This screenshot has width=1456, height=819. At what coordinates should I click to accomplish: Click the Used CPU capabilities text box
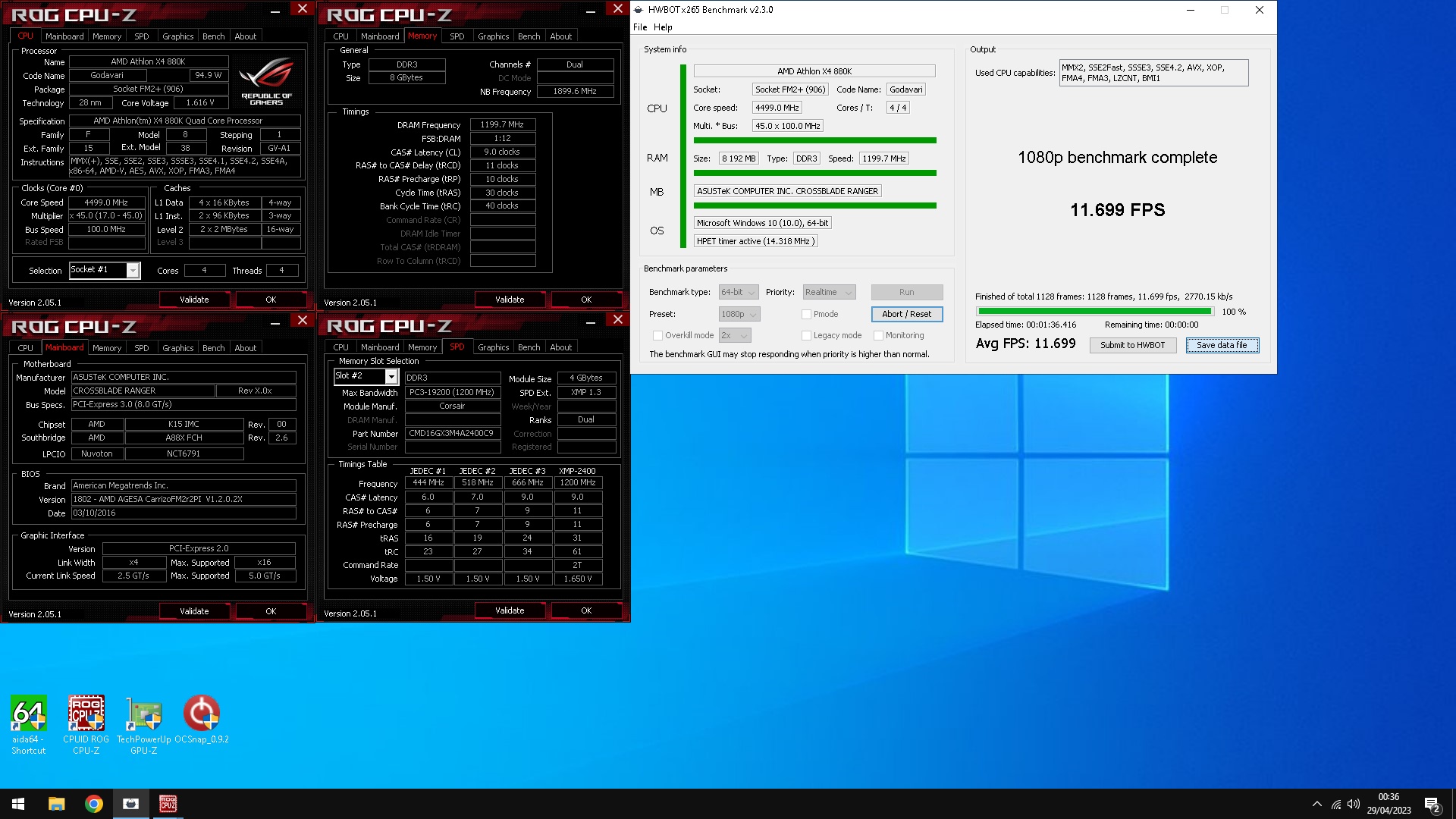point(1153,73)
